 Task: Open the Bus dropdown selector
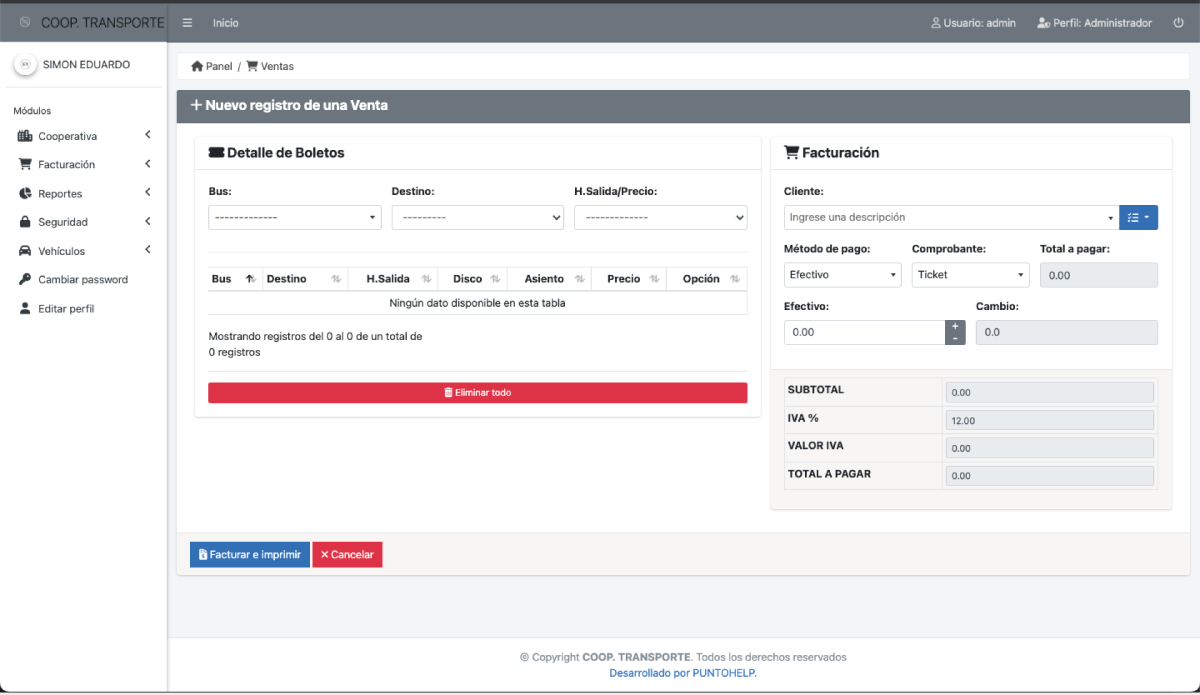click(x=294, y=217)
